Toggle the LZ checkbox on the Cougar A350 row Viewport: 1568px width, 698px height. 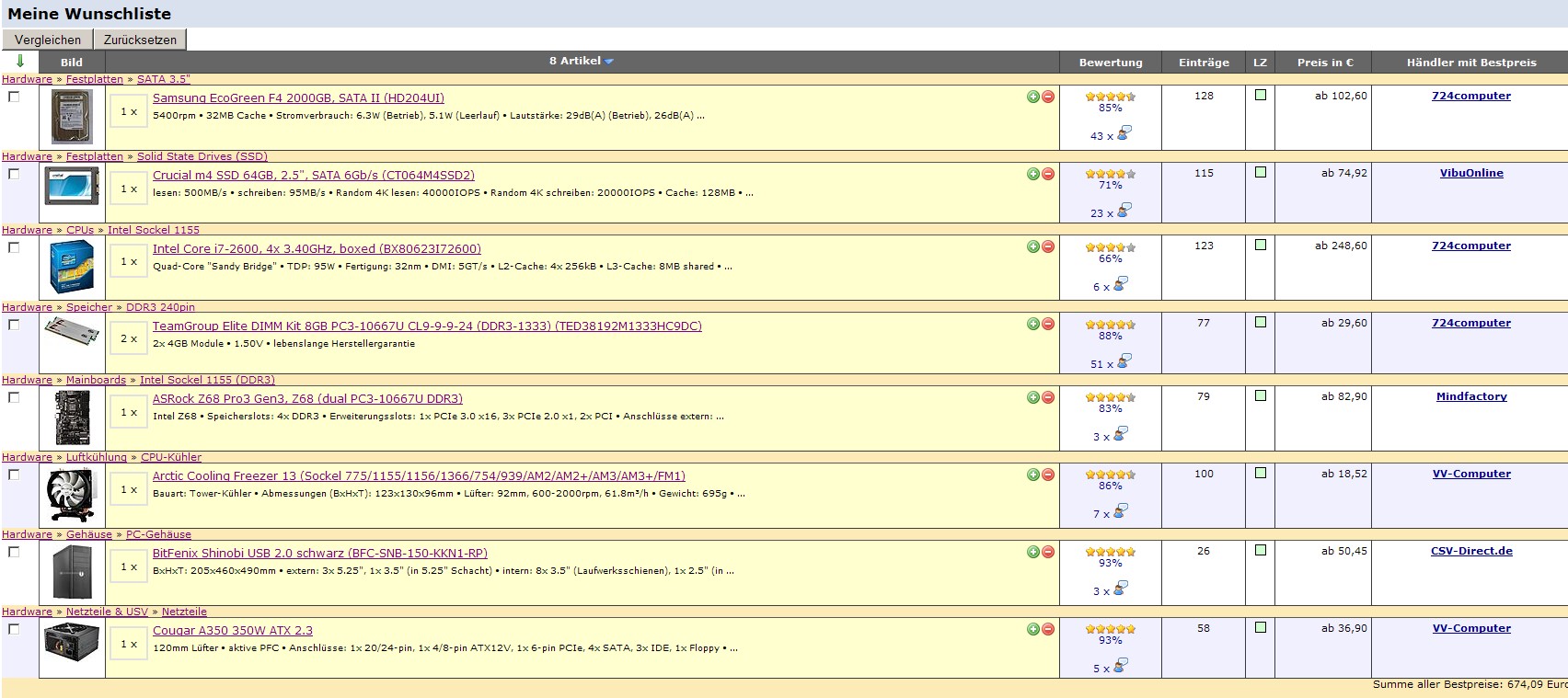1261,627
